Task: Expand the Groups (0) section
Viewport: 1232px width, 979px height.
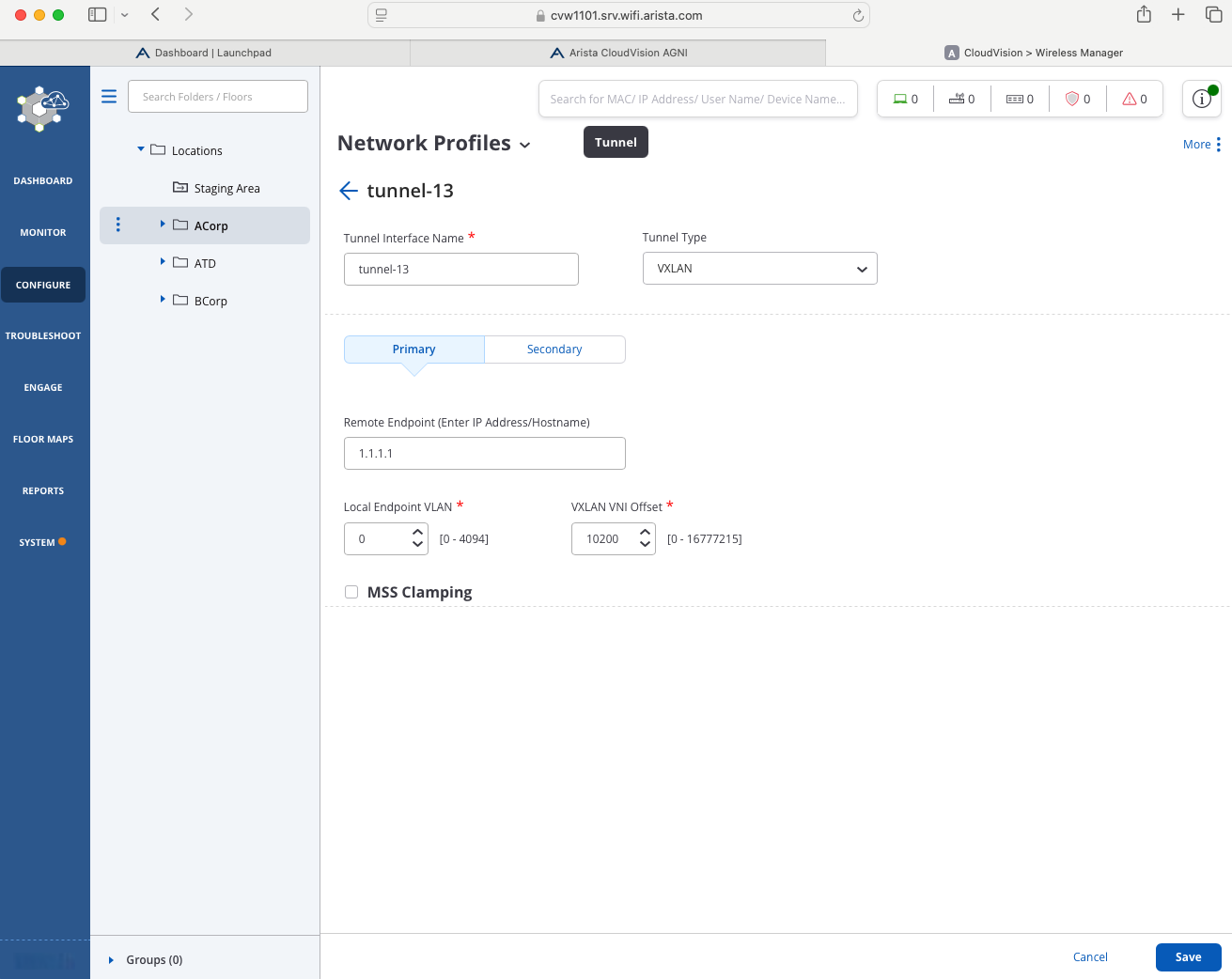Action: 111,960
